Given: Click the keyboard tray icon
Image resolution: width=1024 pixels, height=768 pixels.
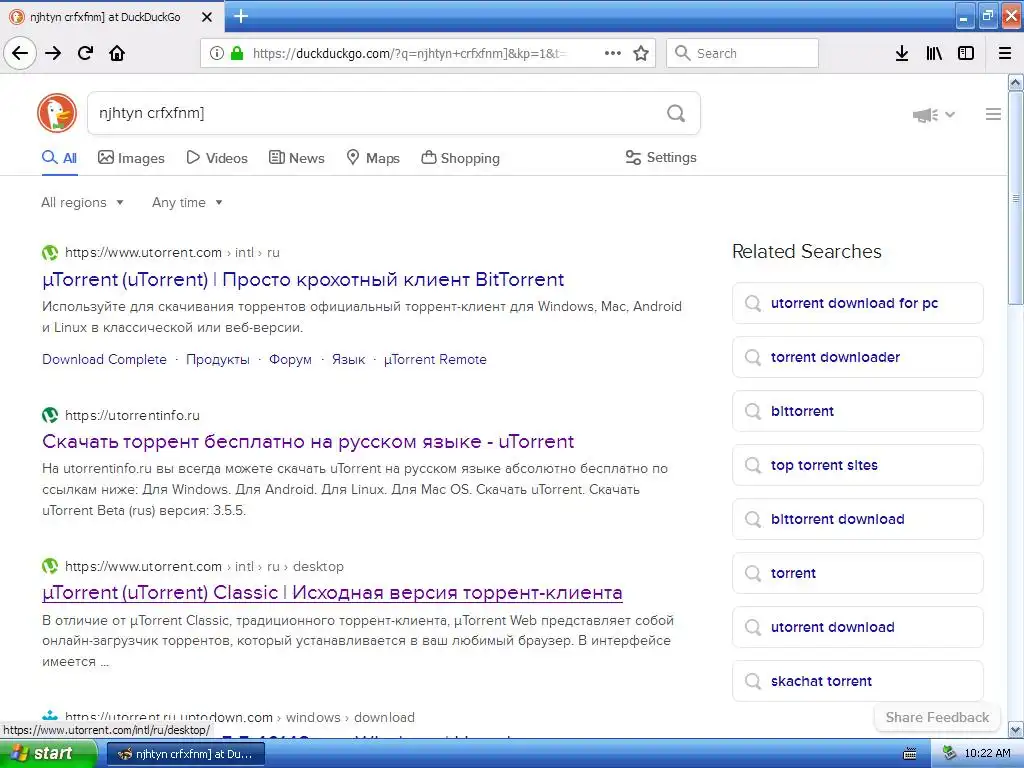Looking at the screenshot, I should pos(909,754).
